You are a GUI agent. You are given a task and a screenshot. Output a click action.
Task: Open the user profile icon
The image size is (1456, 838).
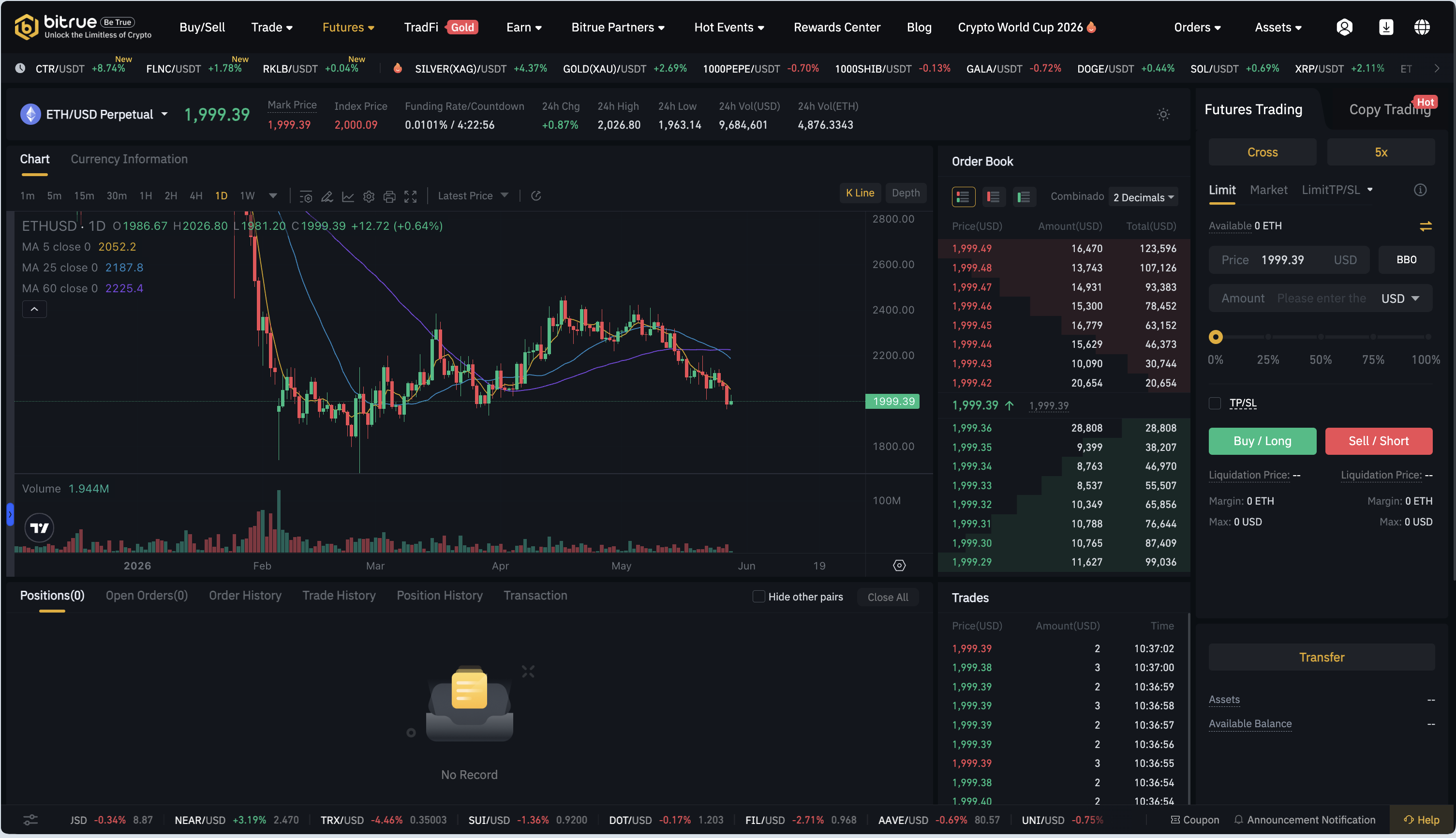[1344, 27]
